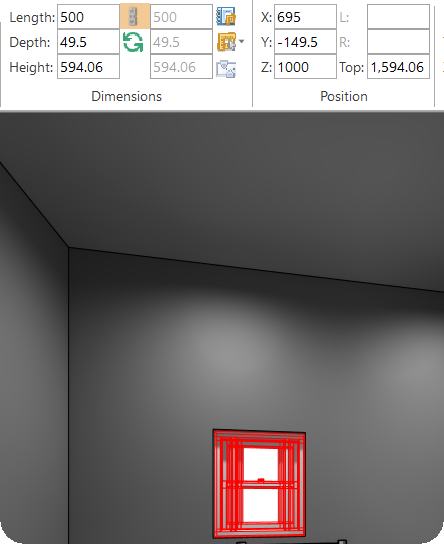Click the Dimensions group label

coord(127,96)
